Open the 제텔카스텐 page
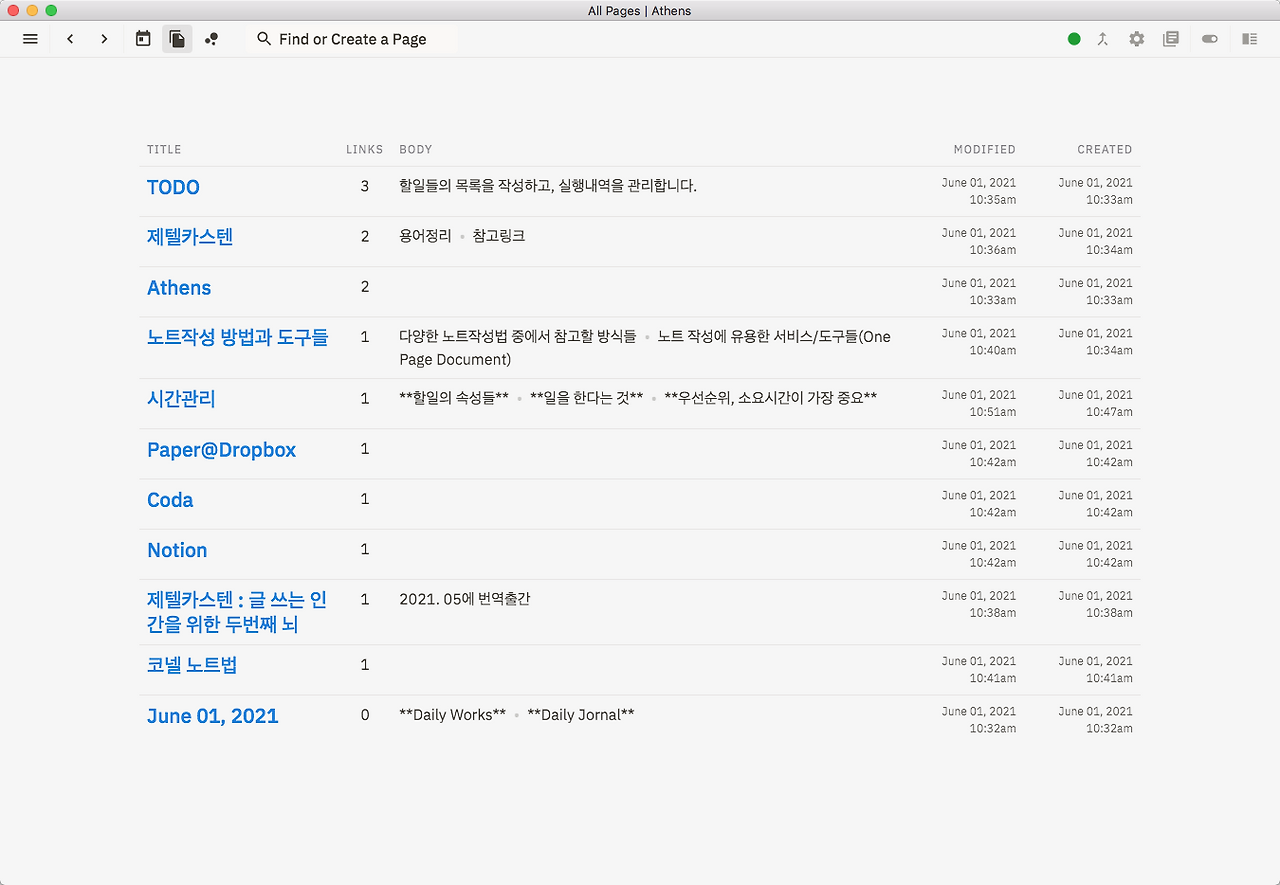This screenshot has height=885, width=1280. tap(190, 237)
